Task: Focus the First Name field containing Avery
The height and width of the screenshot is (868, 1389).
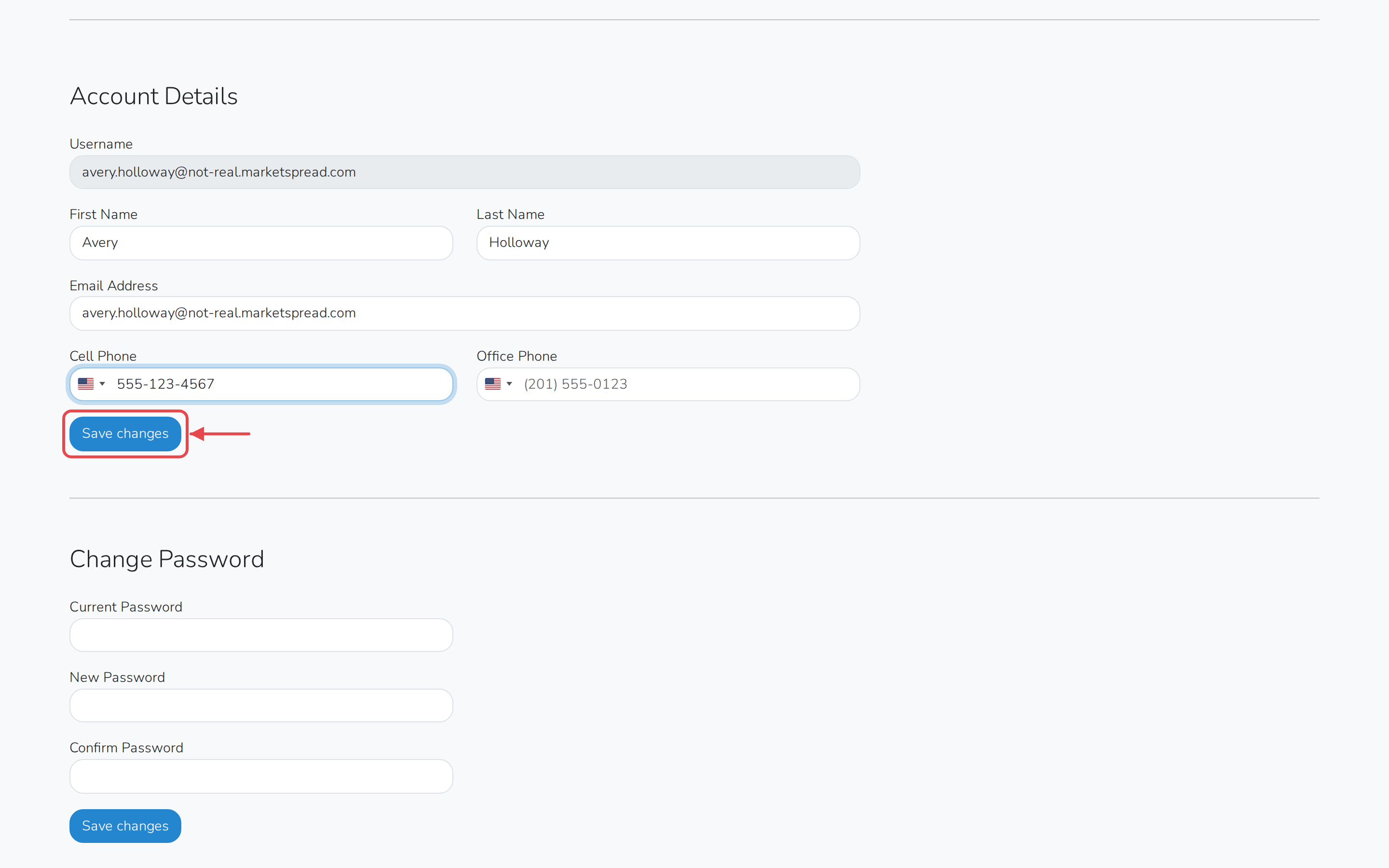Action: click(261, 243)
